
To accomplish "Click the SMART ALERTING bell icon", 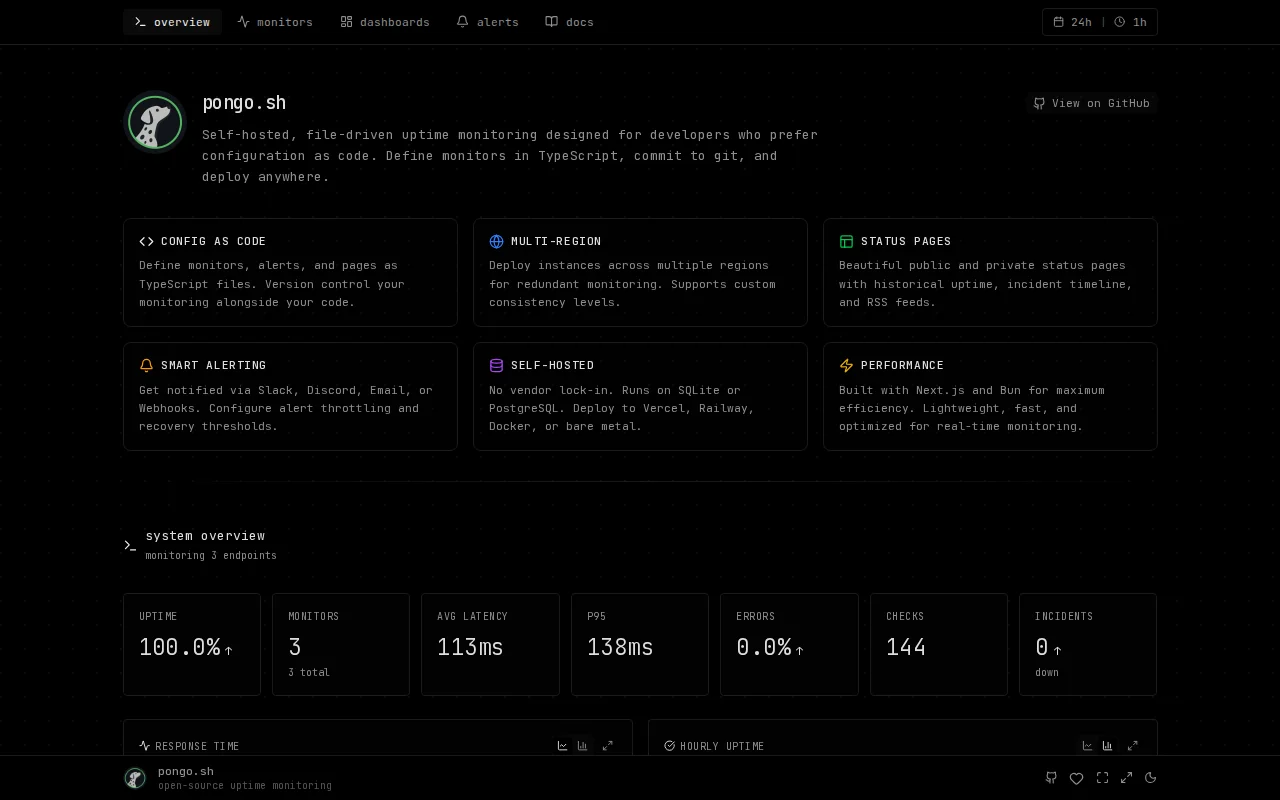I will click(x=146, y=366).
